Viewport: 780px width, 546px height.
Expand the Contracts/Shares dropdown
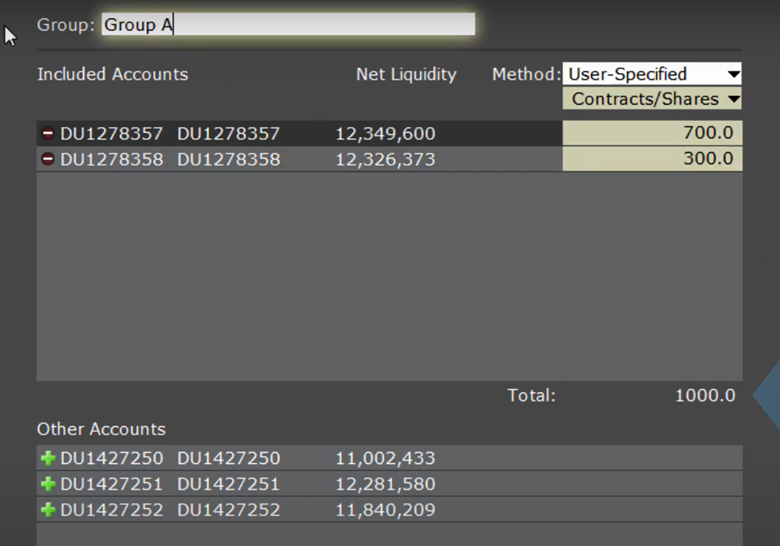tap(652, 99)
